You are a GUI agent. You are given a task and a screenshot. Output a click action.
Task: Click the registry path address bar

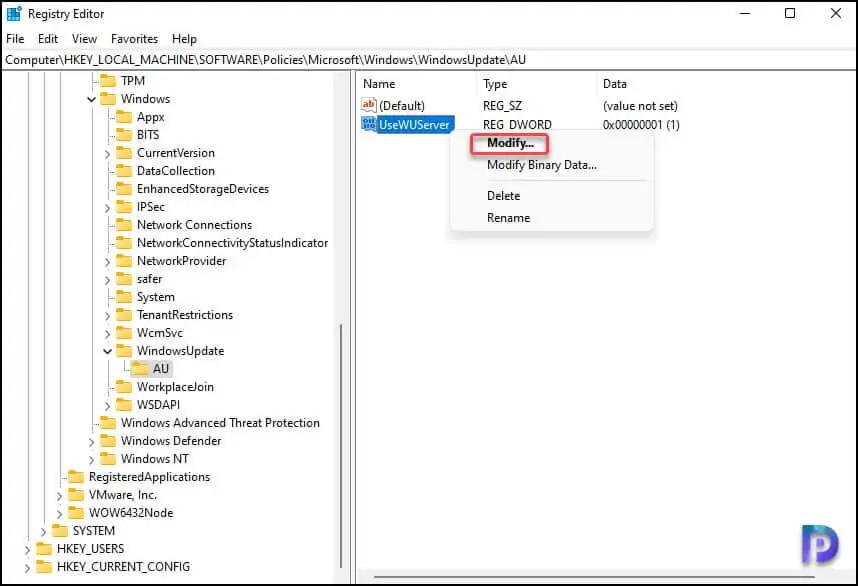[x=429, y=60]
